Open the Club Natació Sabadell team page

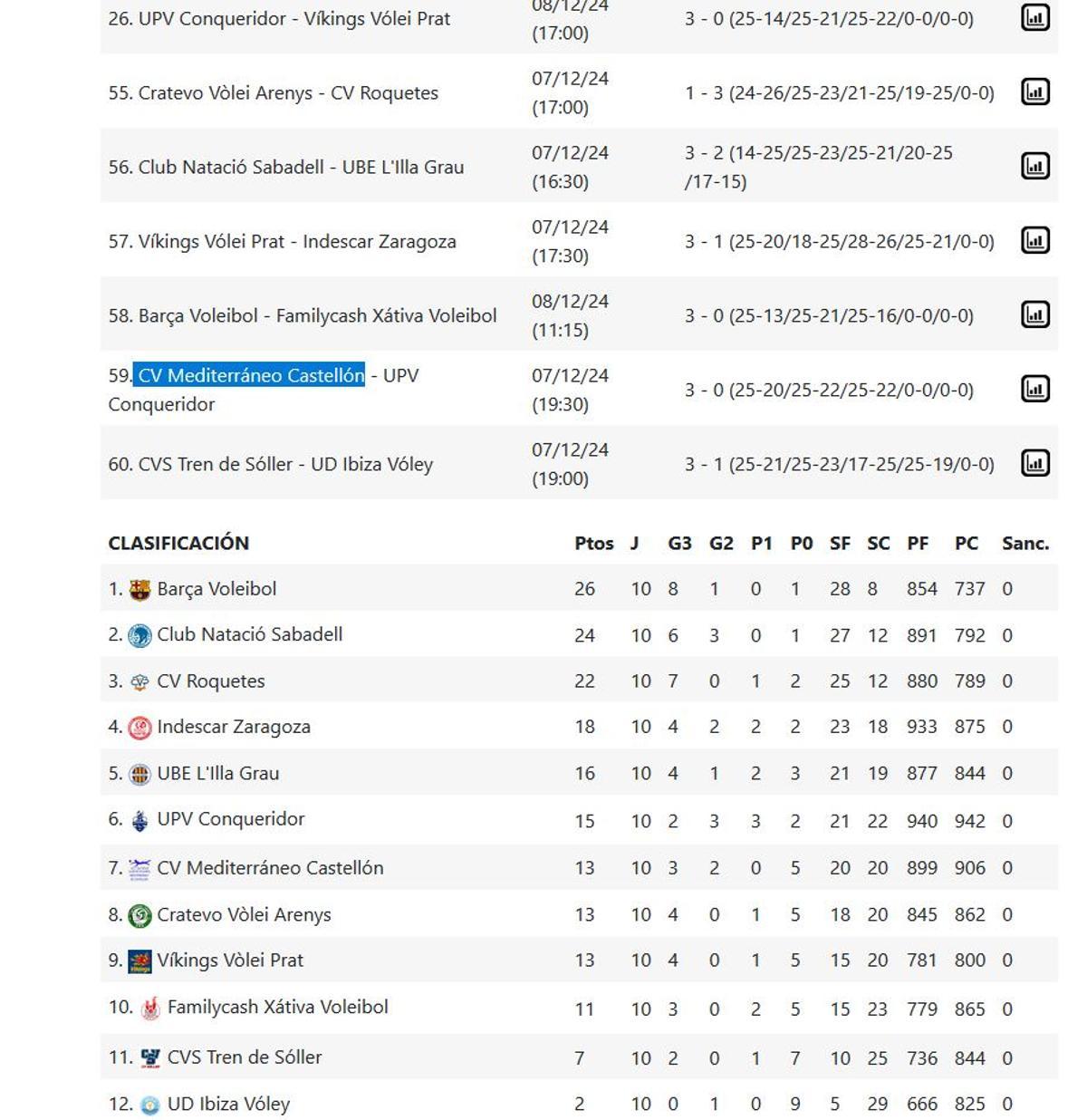click(250, 634)
